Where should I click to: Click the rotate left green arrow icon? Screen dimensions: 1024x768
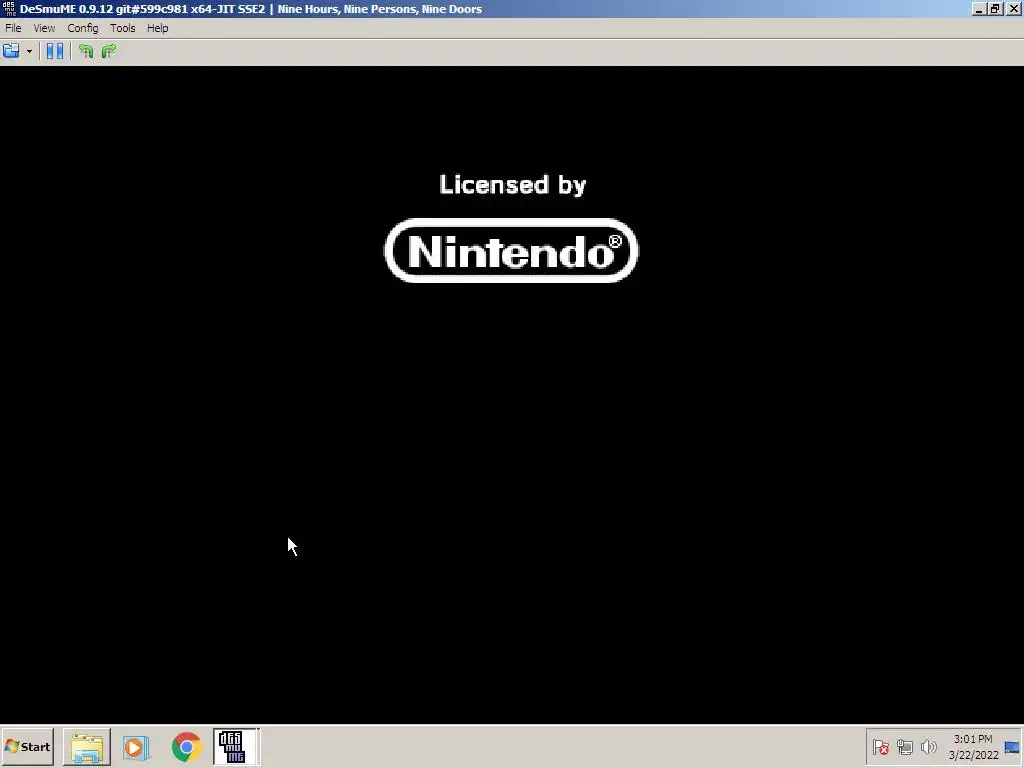[x=86, y=51]
